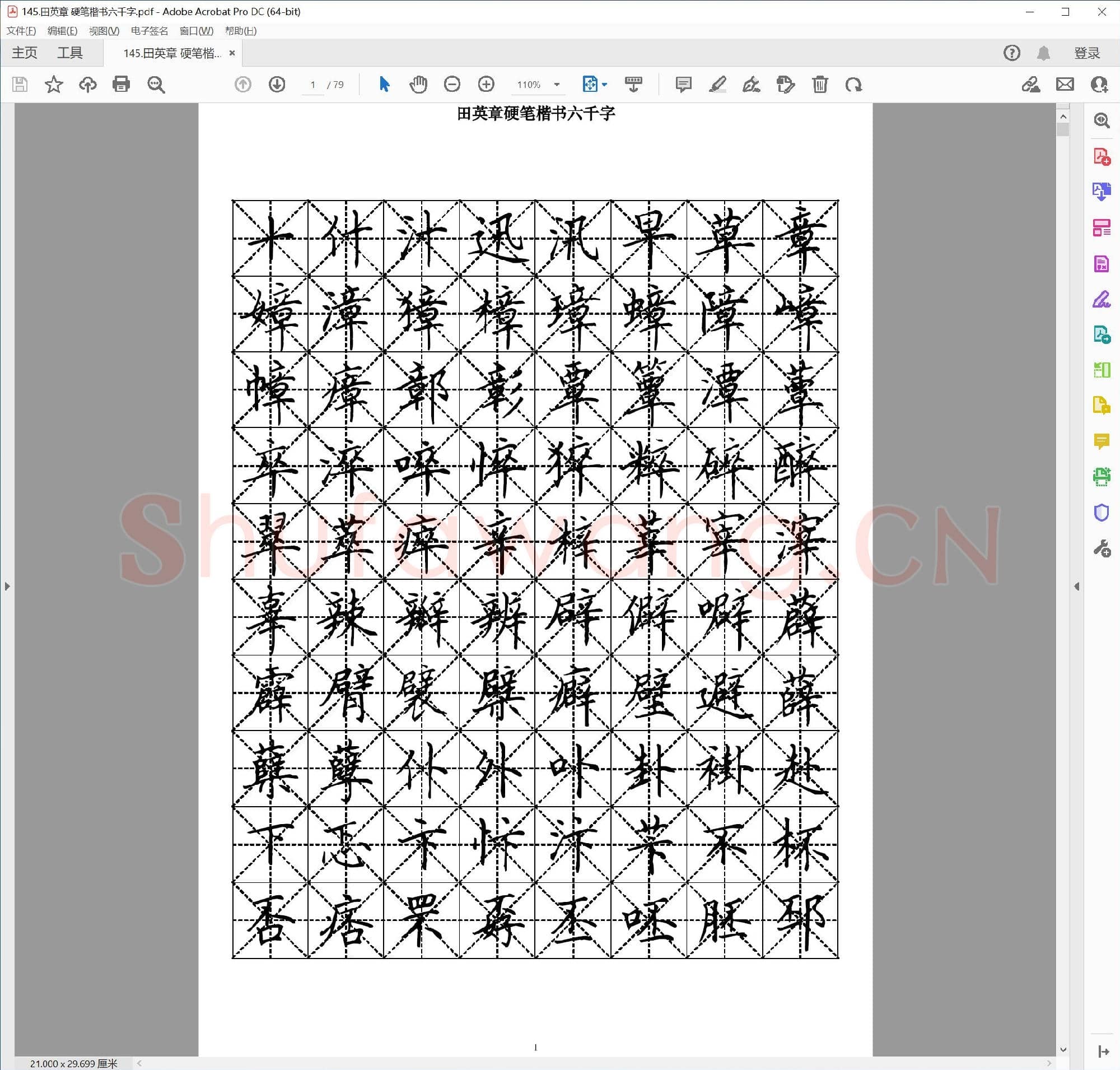Switch to the 工具 tab
The width and height of the screenshot is (1120, 1070).
(69, 53)
